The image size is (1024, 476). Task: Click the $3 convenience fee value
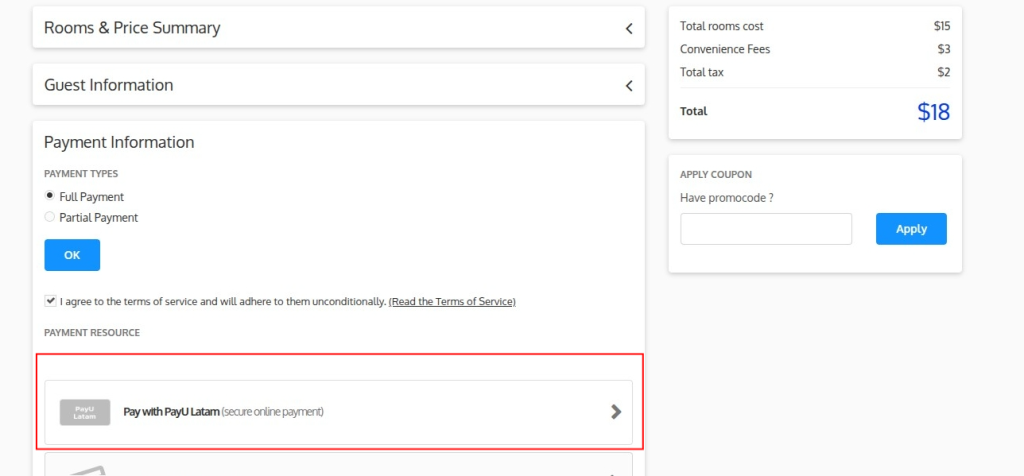pos(944,49)
